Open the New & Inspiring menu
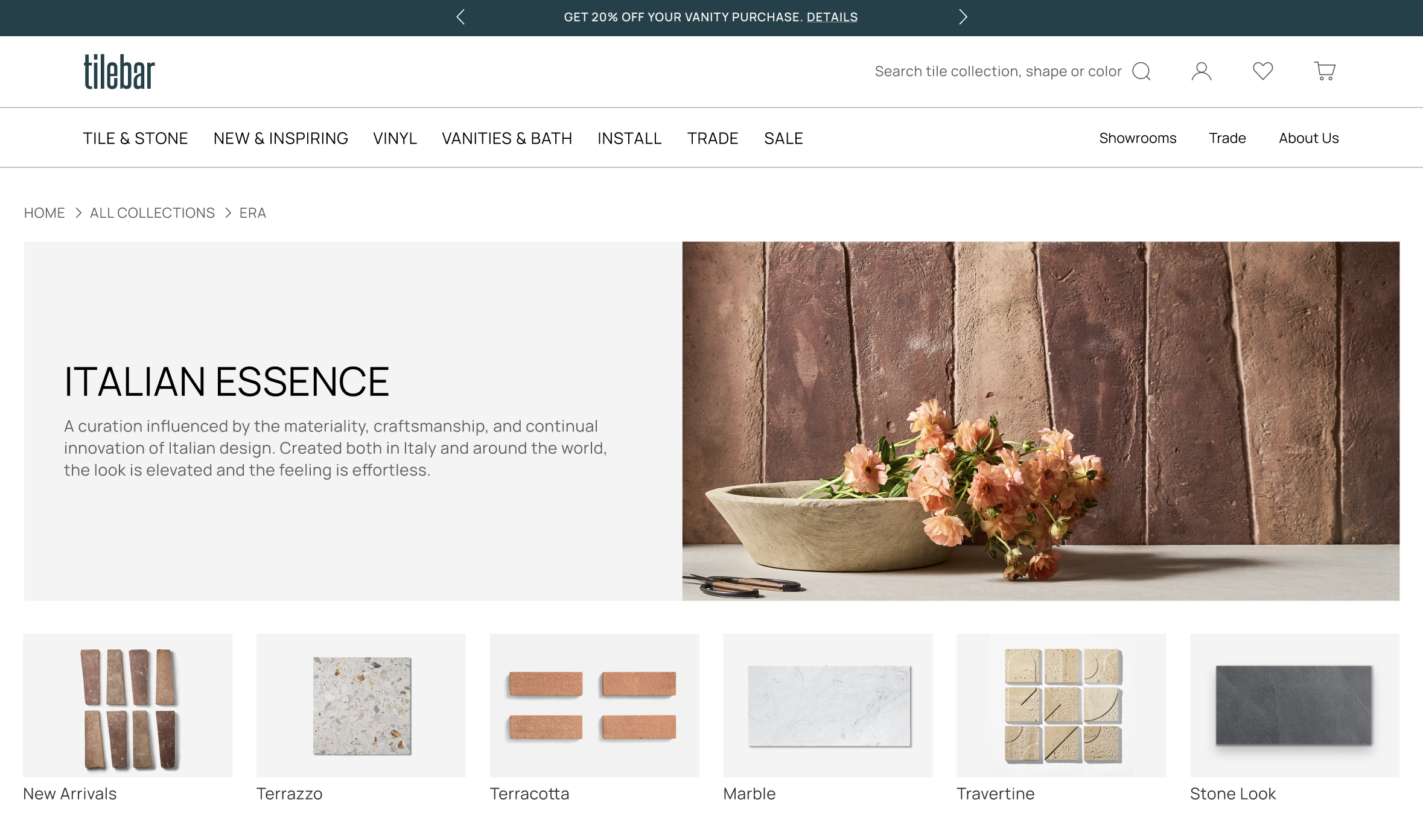Image resolution: width=1423 pixels, height=840 pixels. coord(281,138)
